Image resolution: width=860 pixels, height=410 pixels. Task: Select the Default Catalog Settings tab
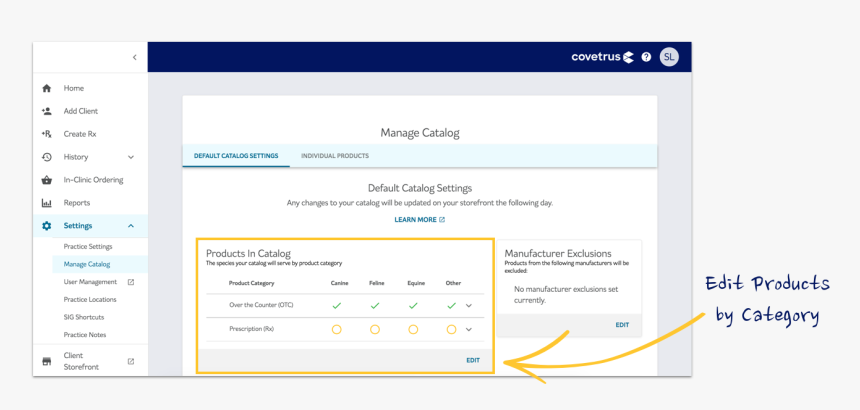click(x=236, y=156)
